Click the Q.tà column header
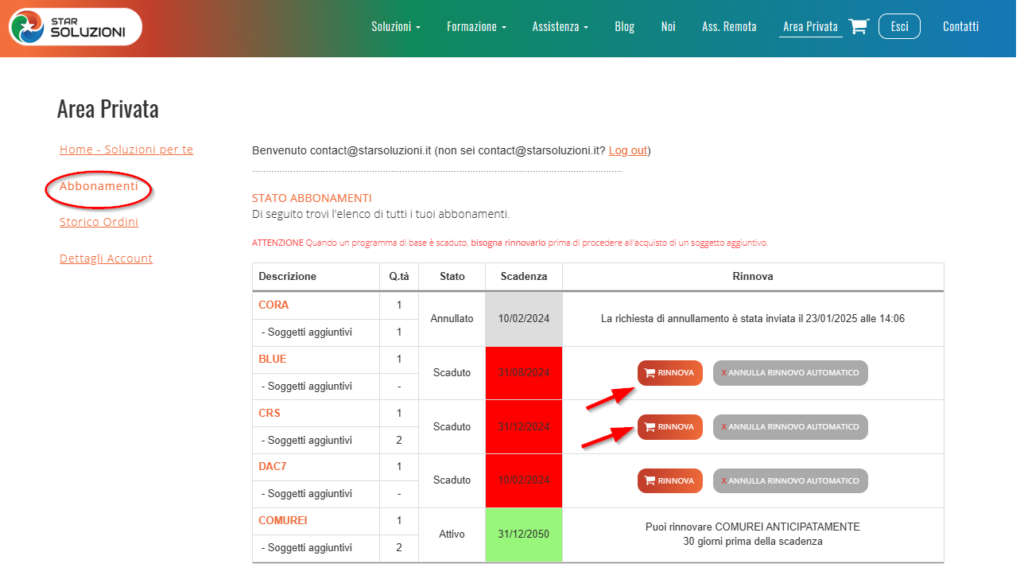Screen dimensions: 1024x587 (399, 276)
